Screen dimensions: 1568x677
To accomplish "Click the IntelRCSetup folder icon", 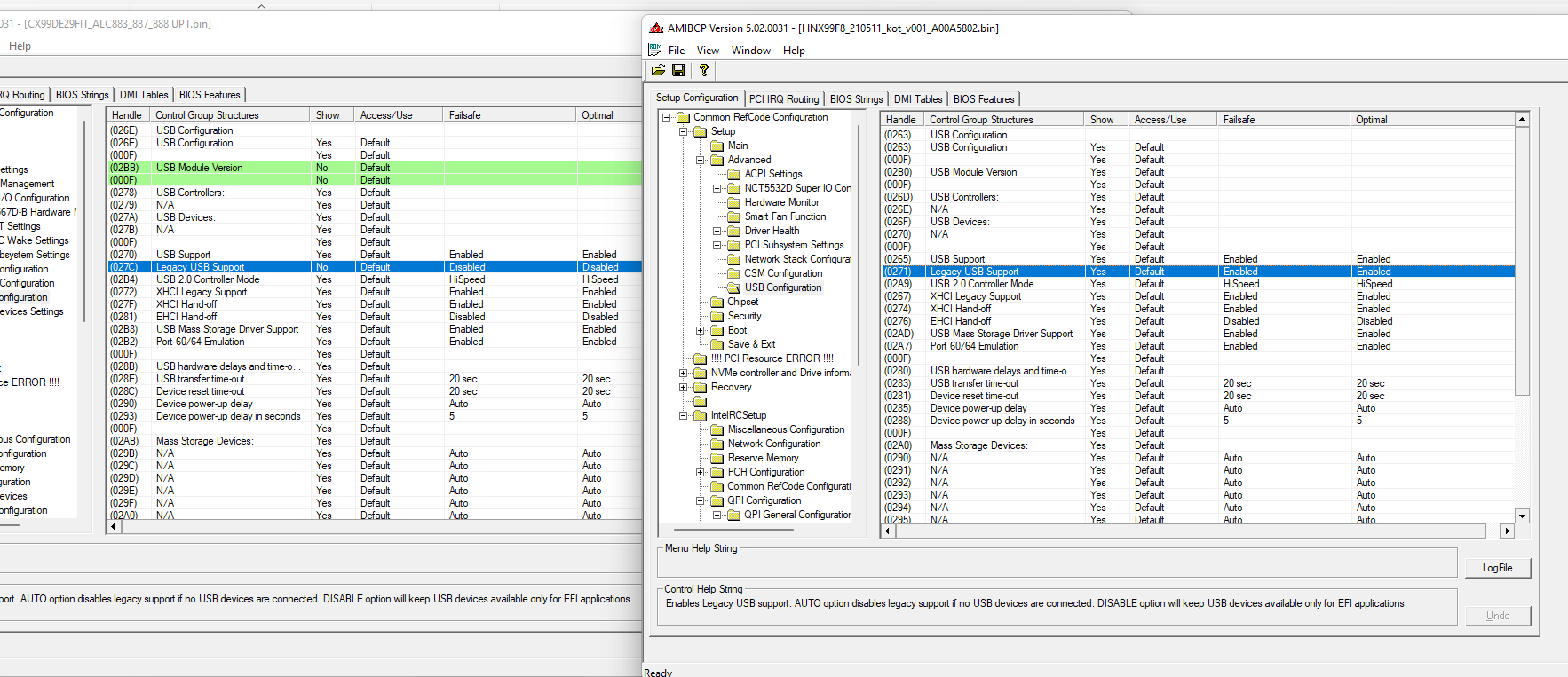I will 701,416.
